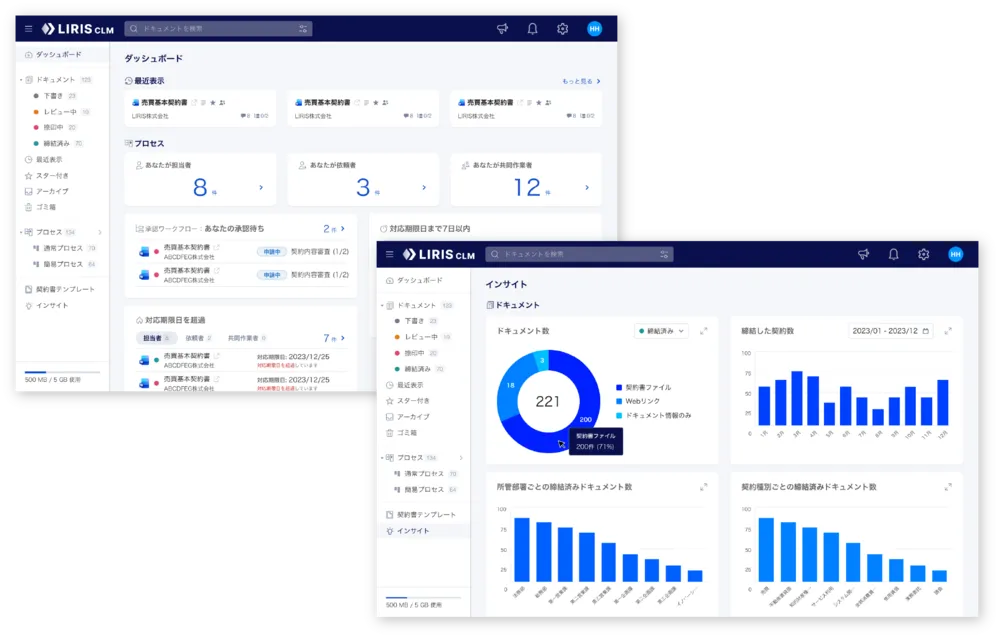Open the 2023/01 - 2023/12 date range picker
The height and width of the screenshot is (638, 1000).
pos(891,331)
